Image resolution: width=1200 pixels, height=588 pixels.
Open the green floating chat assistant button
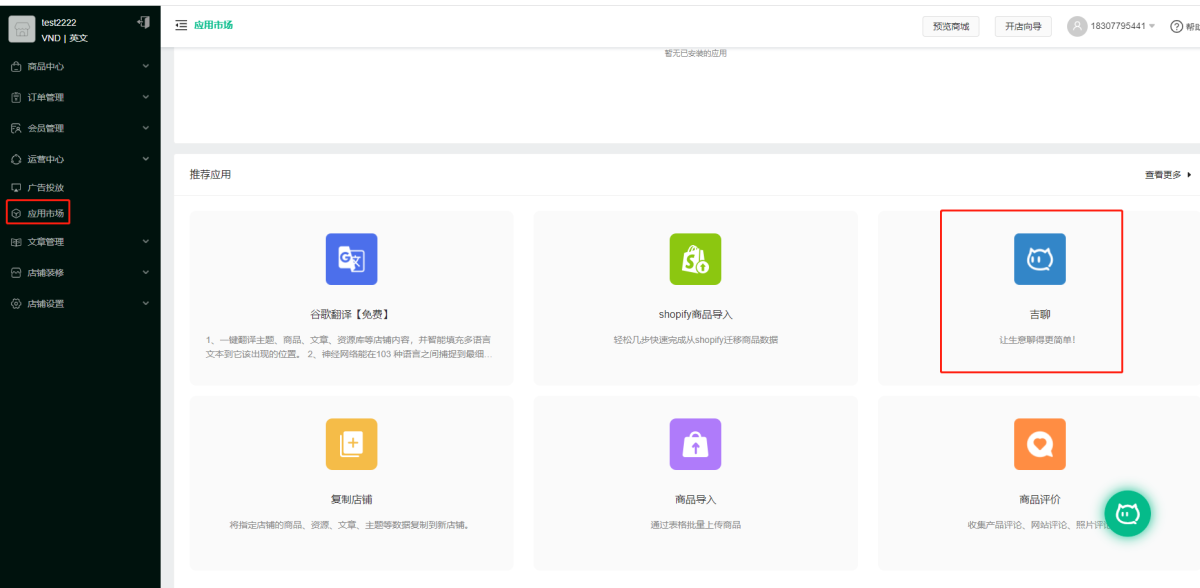1127,513
